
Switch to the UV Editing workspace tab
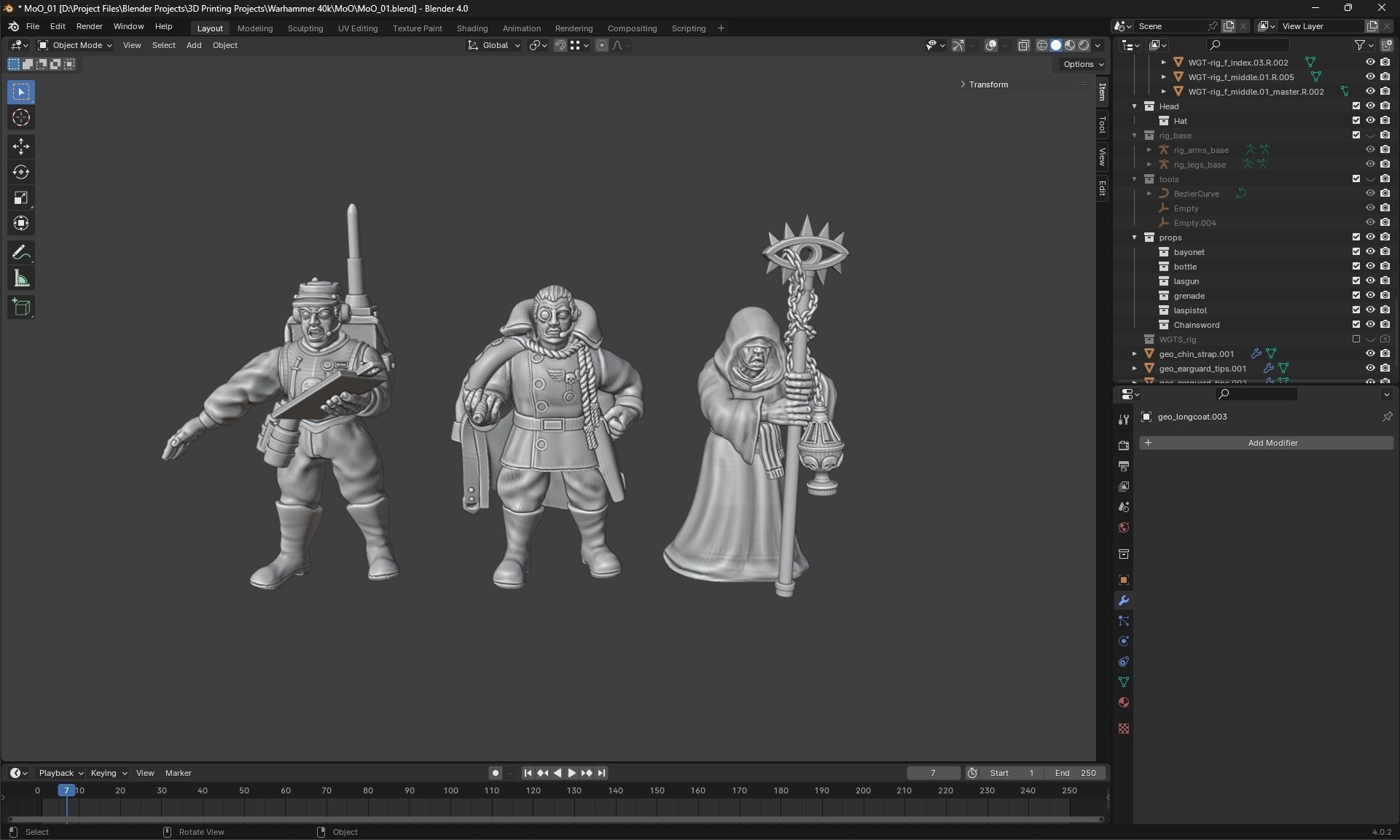pos(358,28)
